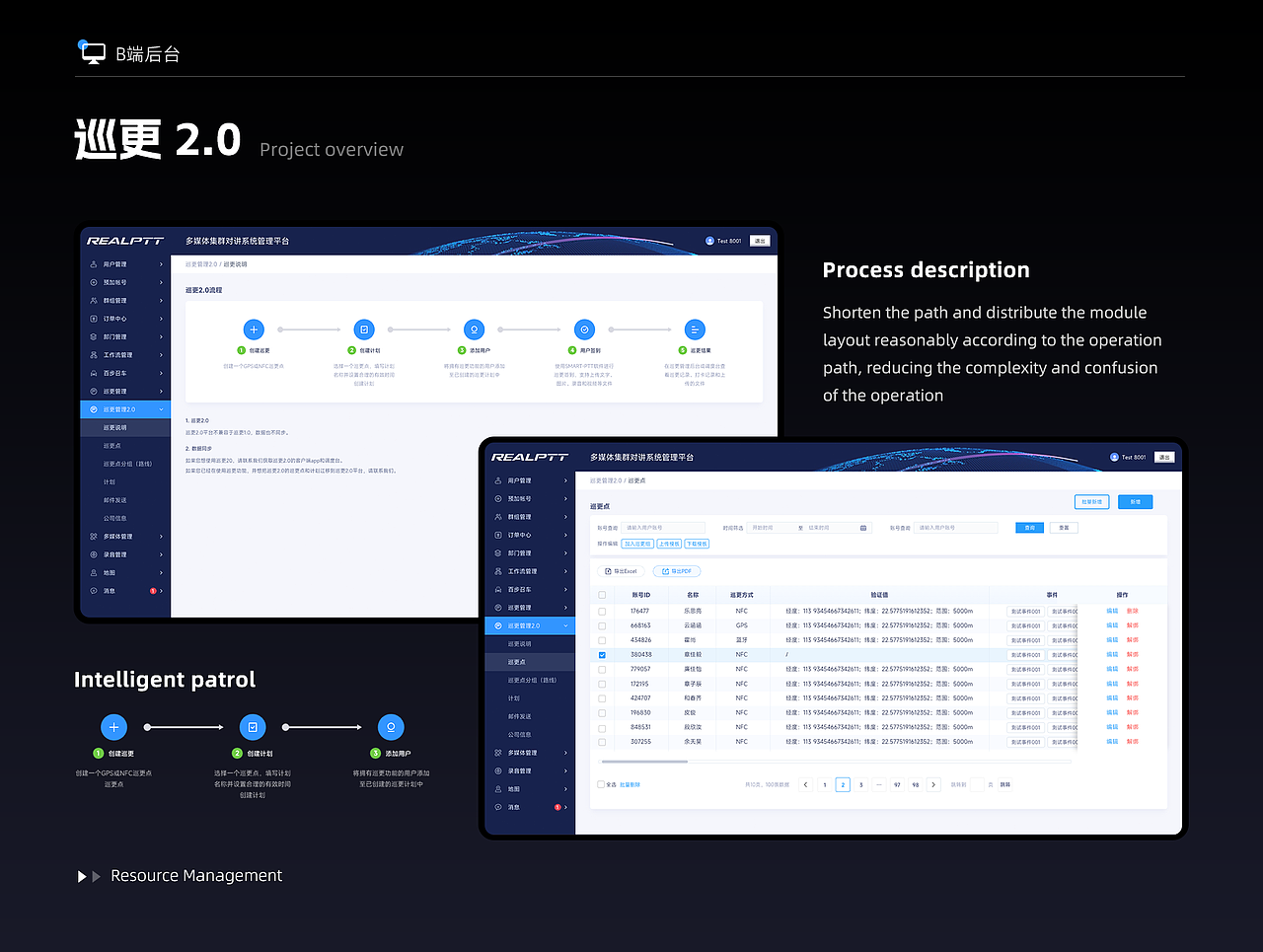Screen dimensions: 1263x952
Task: Check the checkbox for row 434826
Action: pyautogui.click(x=602, y=640)
